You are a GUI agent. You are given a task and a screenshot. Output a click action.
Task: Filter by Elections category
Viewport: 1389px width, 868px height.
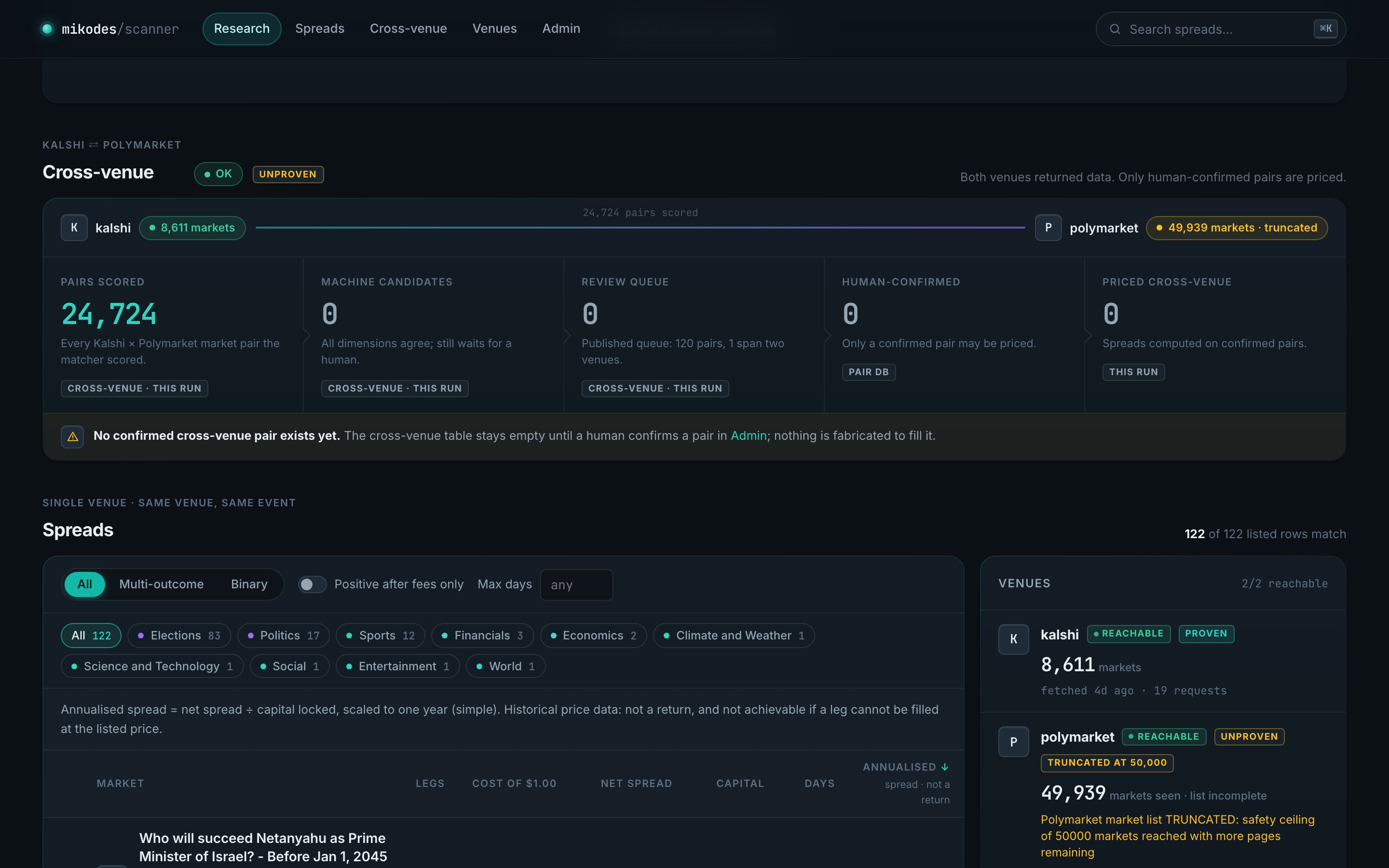click(179, 636)
